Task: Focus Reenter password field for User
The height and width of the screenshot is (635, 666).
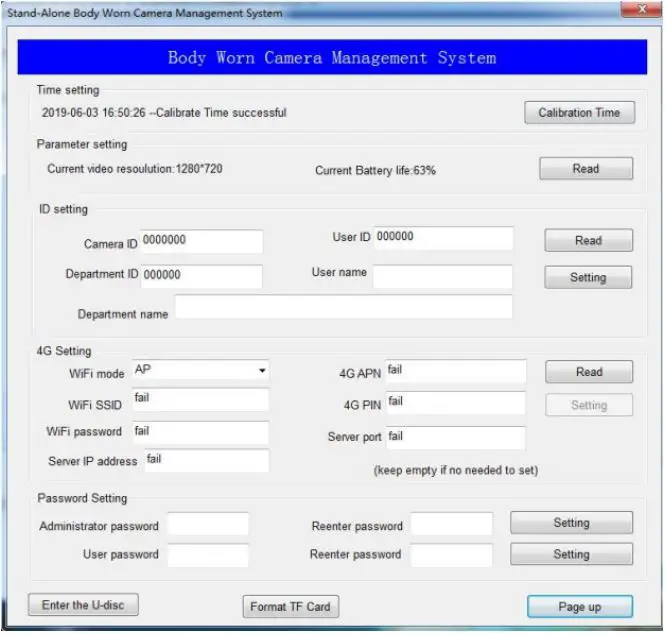Action: pos(452,555)
